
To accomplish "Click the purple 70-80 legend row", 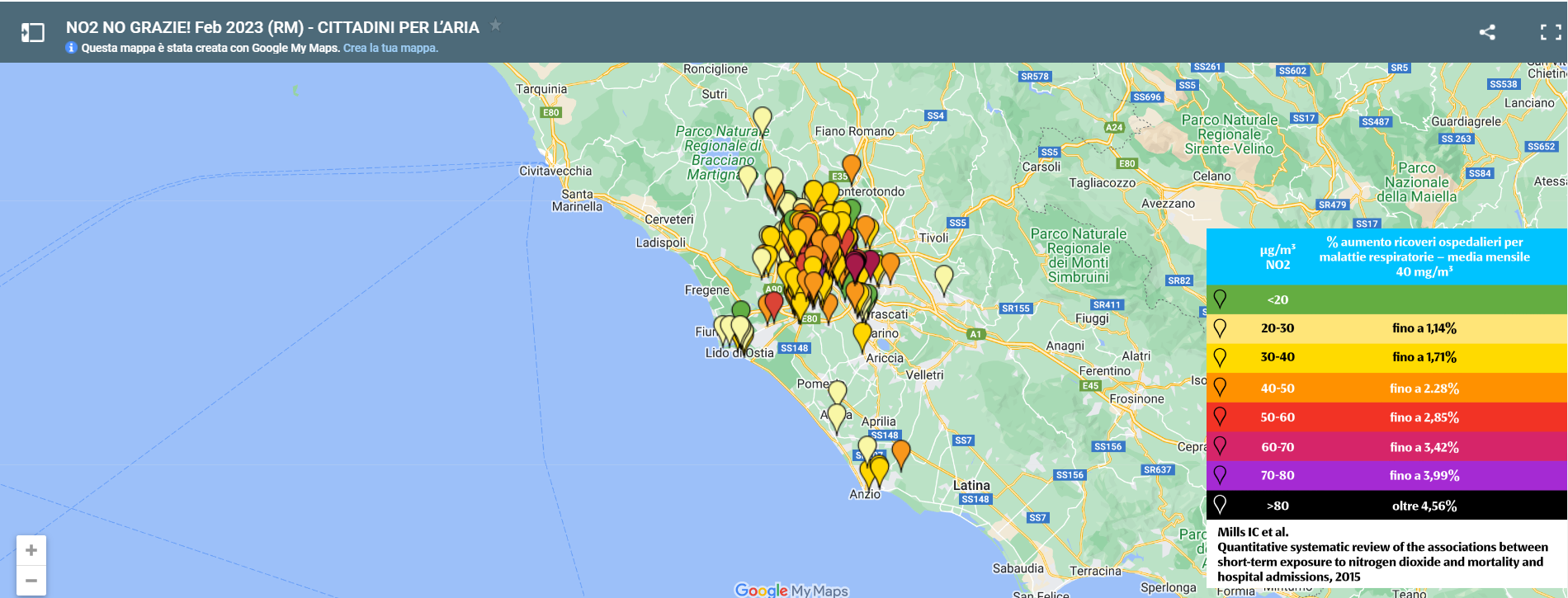I will point(1386,476).
